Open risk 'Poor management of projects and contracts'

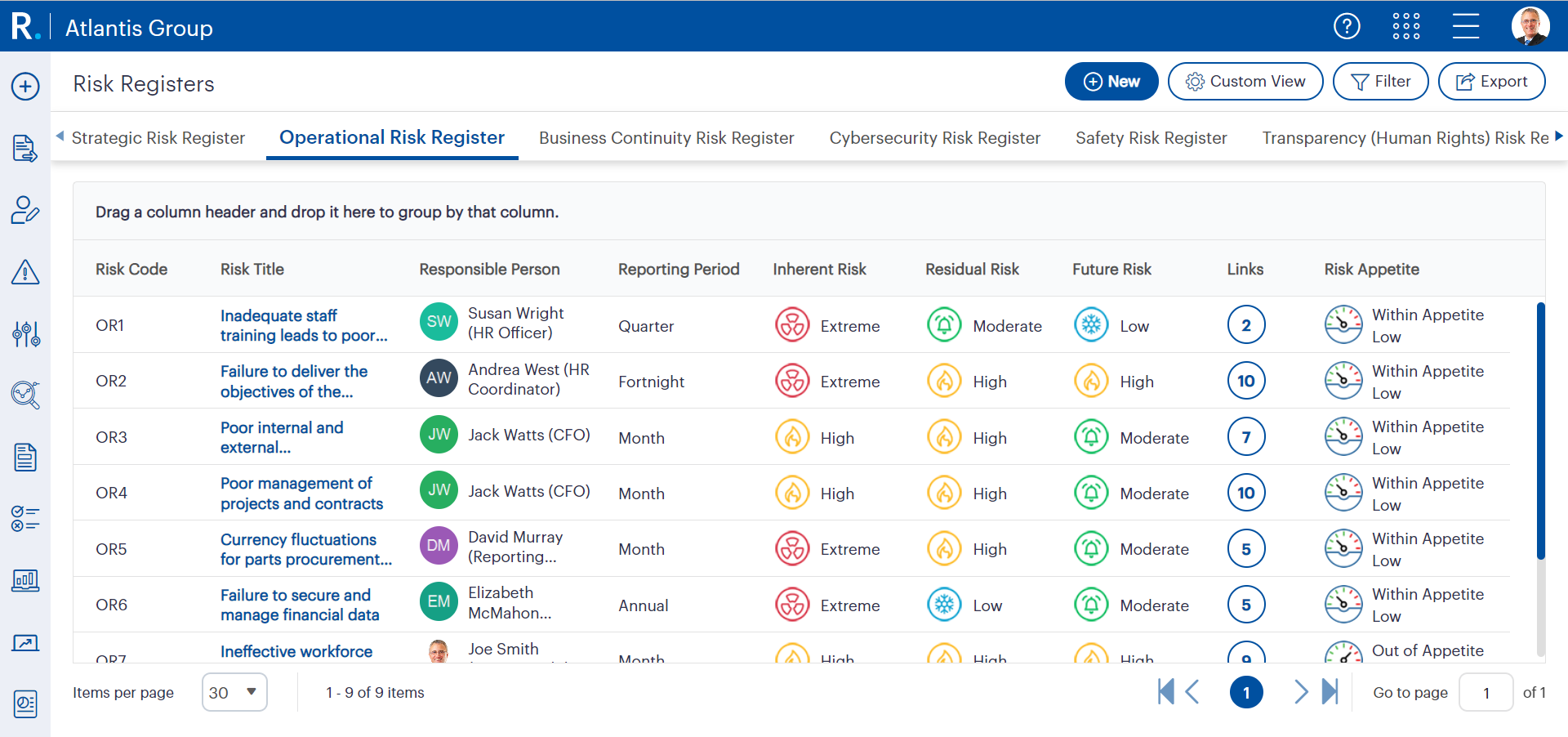point(301,493)
